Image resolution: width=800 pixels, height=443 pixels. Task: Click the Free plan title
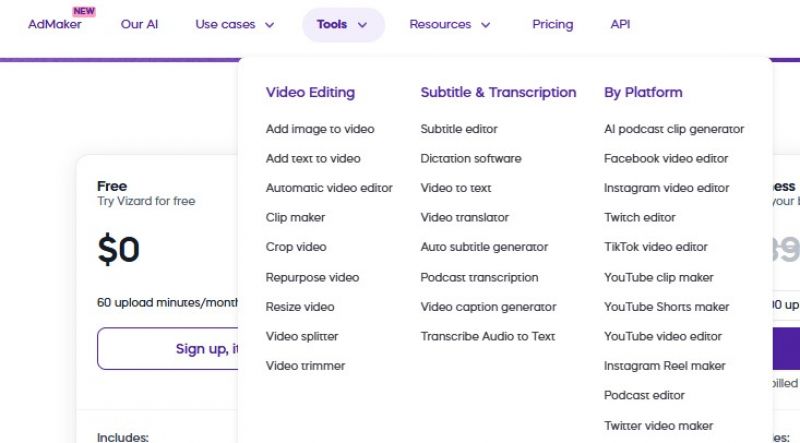point(112,186)
